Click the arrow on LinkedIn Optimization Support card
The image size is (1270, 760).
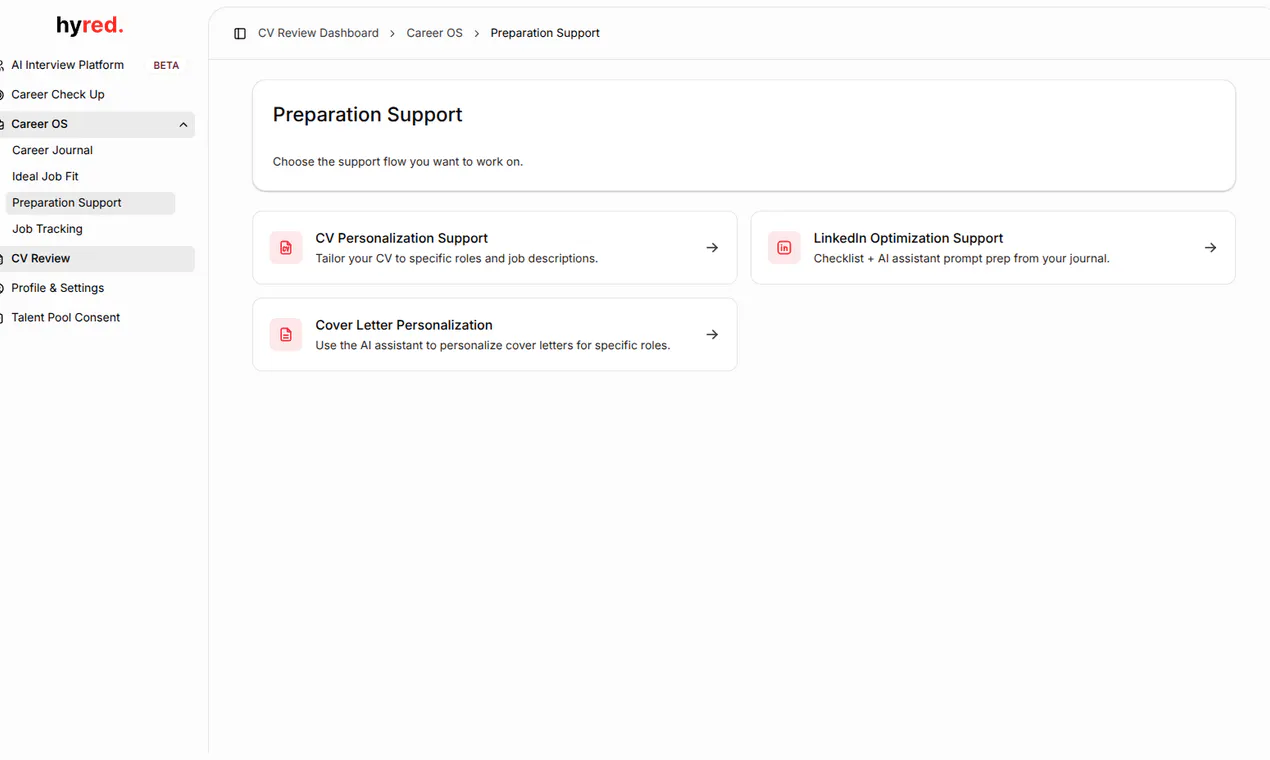(1210, 248)
